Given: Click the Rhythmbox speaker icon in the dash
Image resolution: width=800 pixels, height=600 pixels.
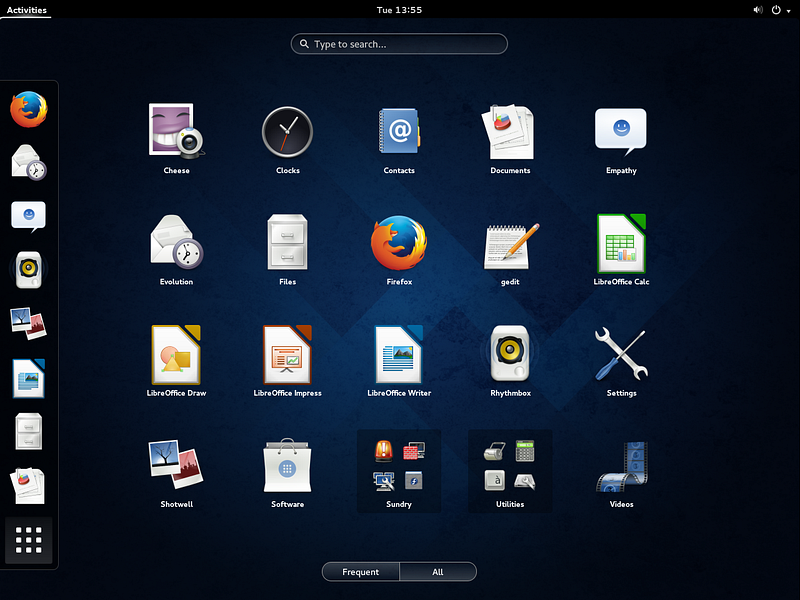Looking at the screenshot, I should pos(29,270).
